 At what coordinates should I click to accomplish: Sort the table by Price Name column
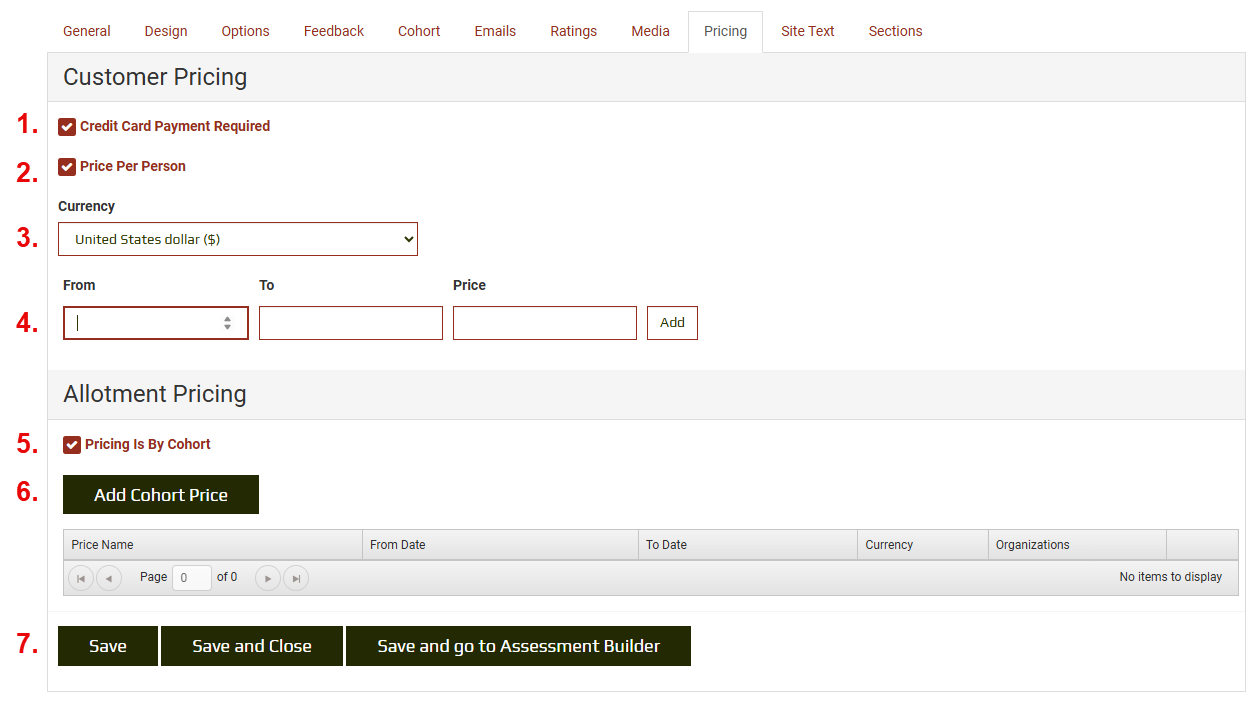point(100,544)
